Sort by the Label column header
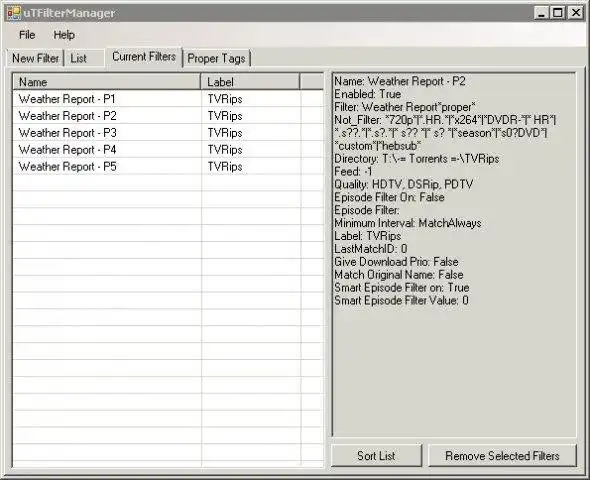Image resolution: width=590 pixels, height=480 pixels. click(250, 82)
